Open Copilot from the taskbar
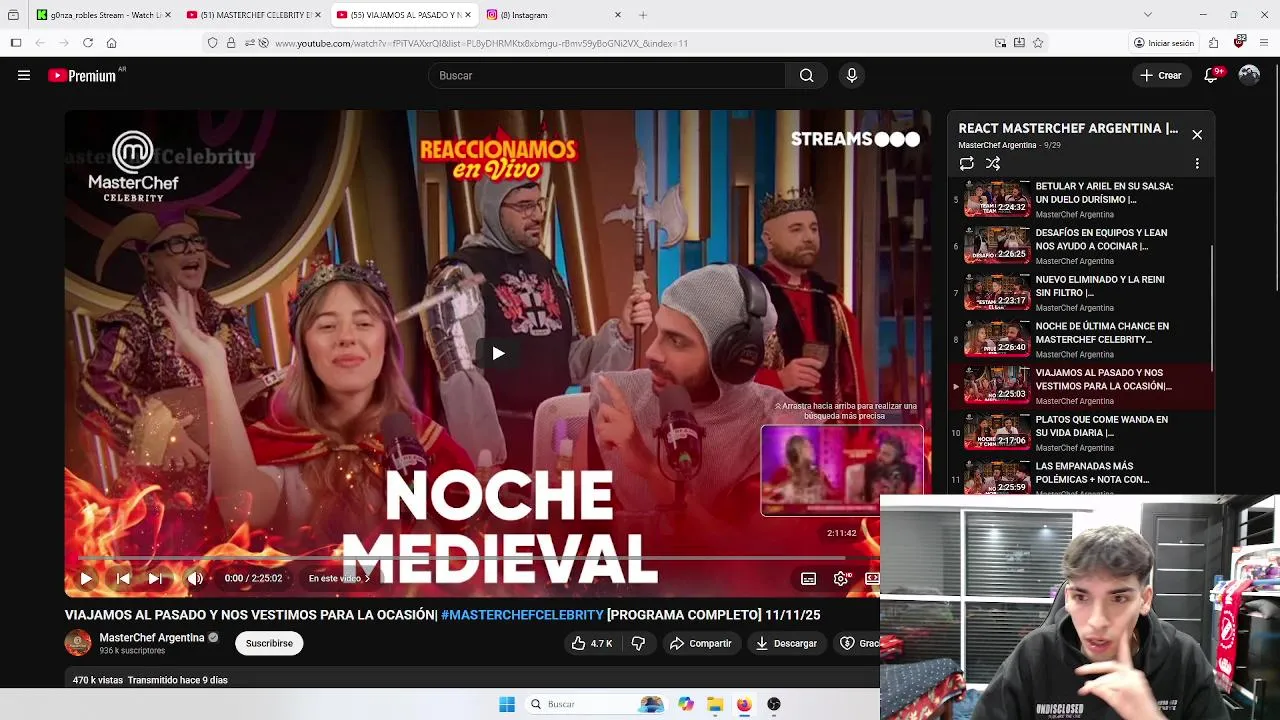This screenshot has height=720, width=1280. pyautogui.click(x=686, y=704)
